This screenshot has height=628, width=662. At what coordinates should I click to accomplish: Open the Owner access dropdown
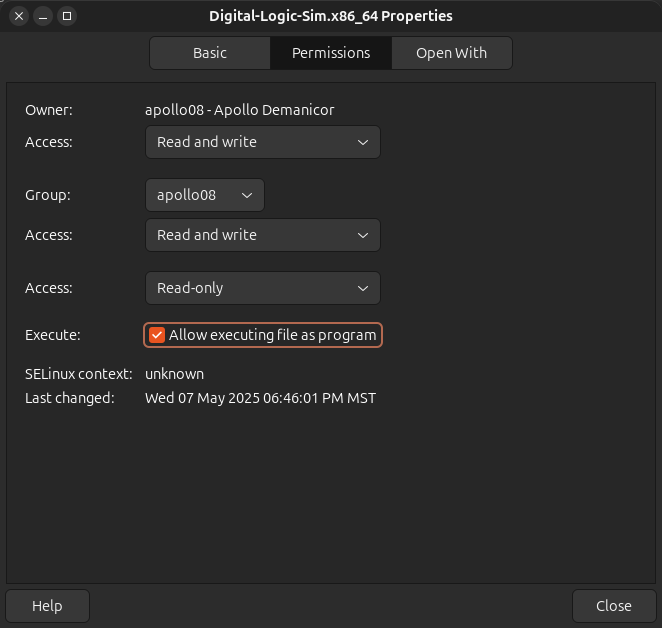coord(262,142)
